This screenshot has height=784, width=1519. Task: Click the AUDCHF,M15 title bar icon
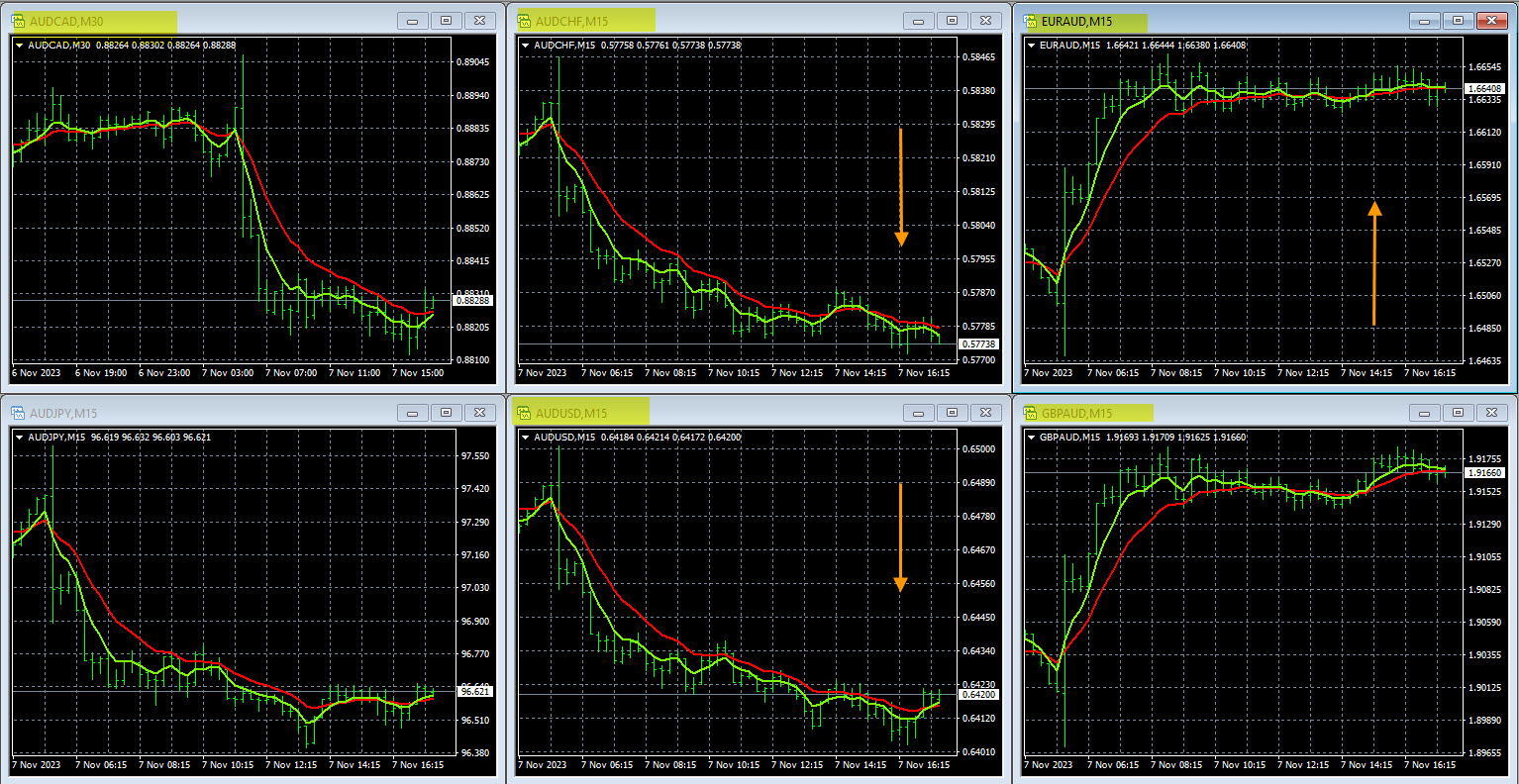[525, 21]
